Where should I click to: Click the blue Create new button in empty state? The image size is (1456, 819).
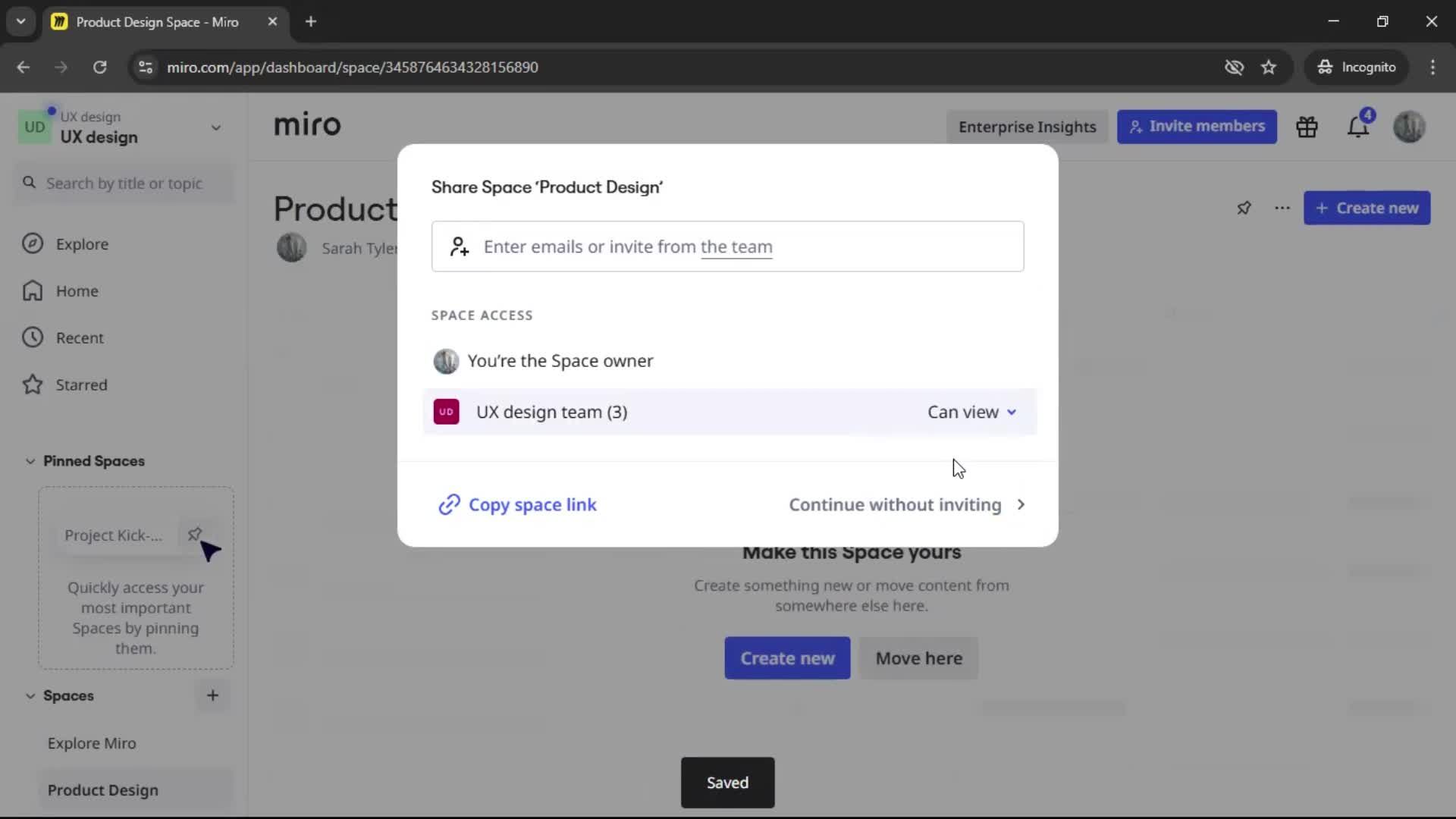click(x=787, y=658)
